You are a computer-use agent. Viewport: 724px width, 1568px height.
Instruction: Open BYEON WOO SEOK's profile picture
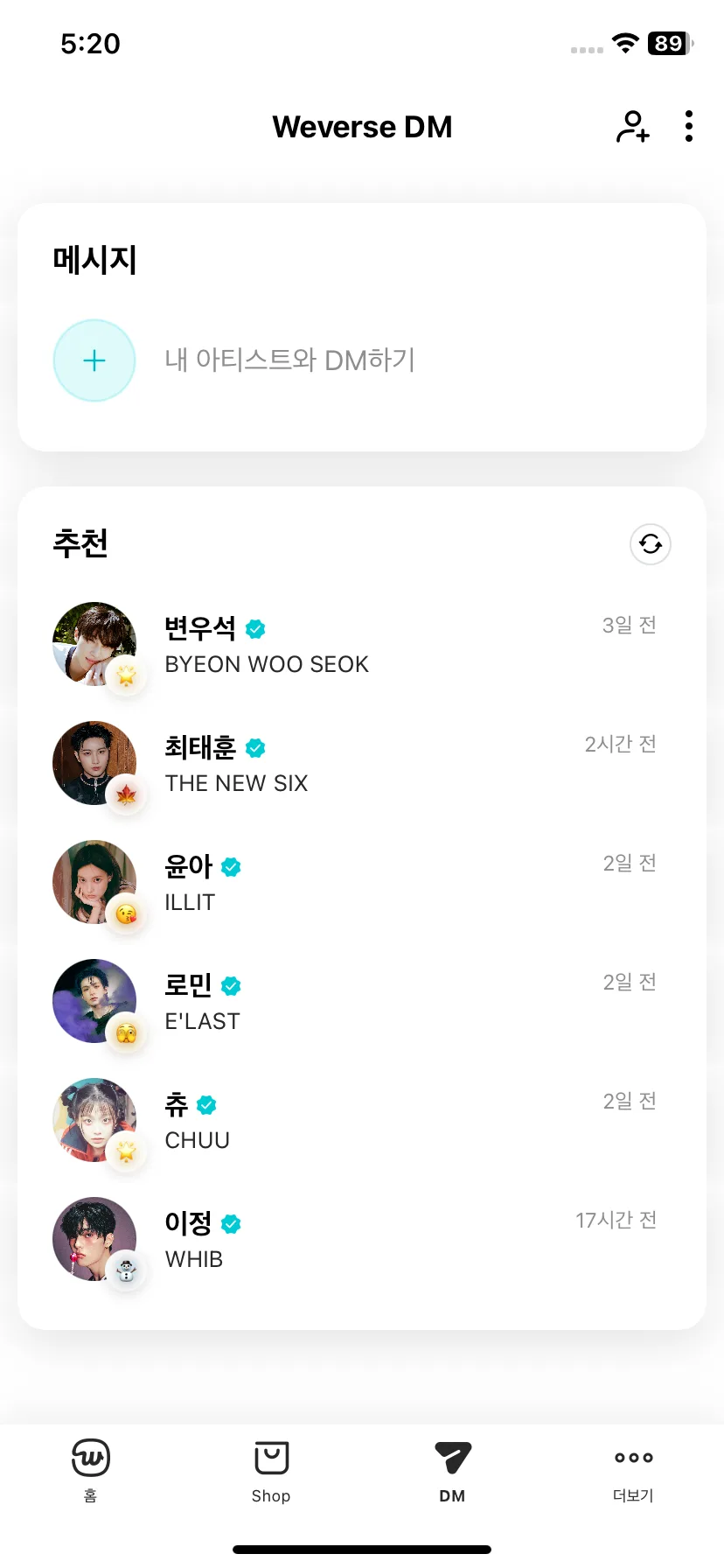[94, 644]
